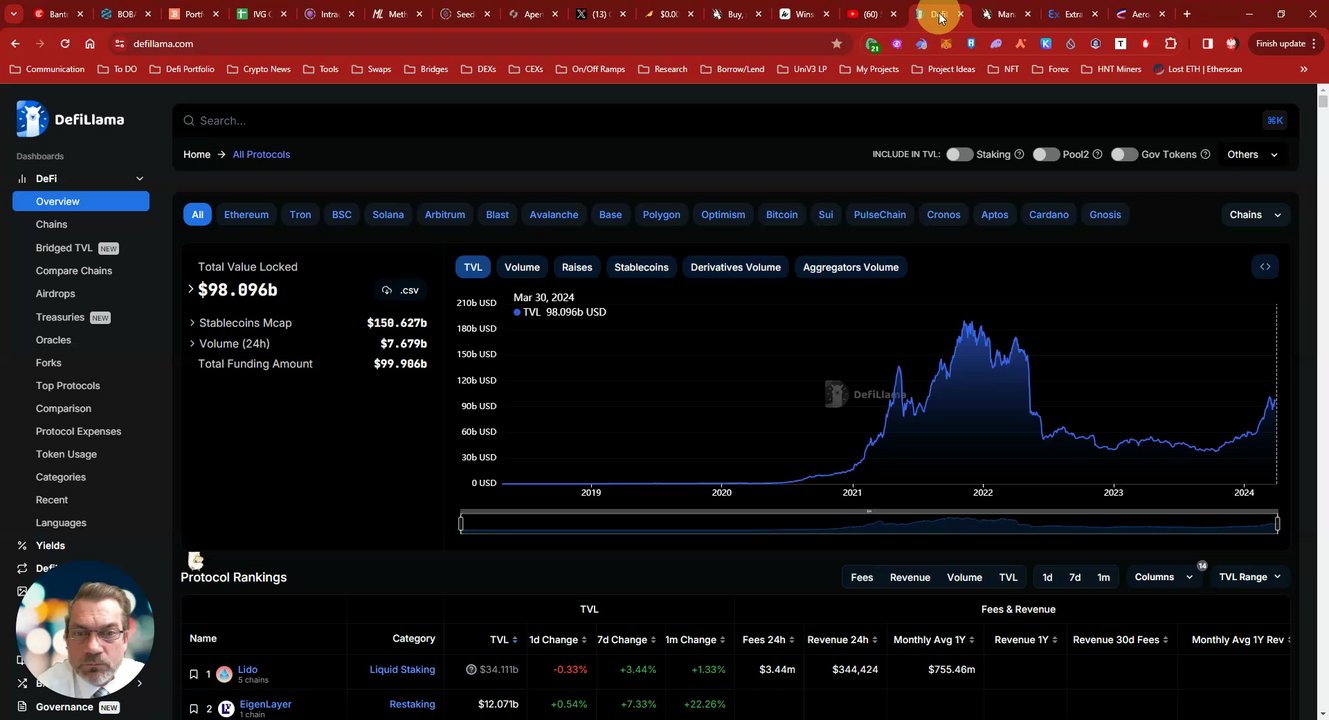Sort table by the TVL column
Viewport: 1329px width, 720px height.
[x=504, y=639]
